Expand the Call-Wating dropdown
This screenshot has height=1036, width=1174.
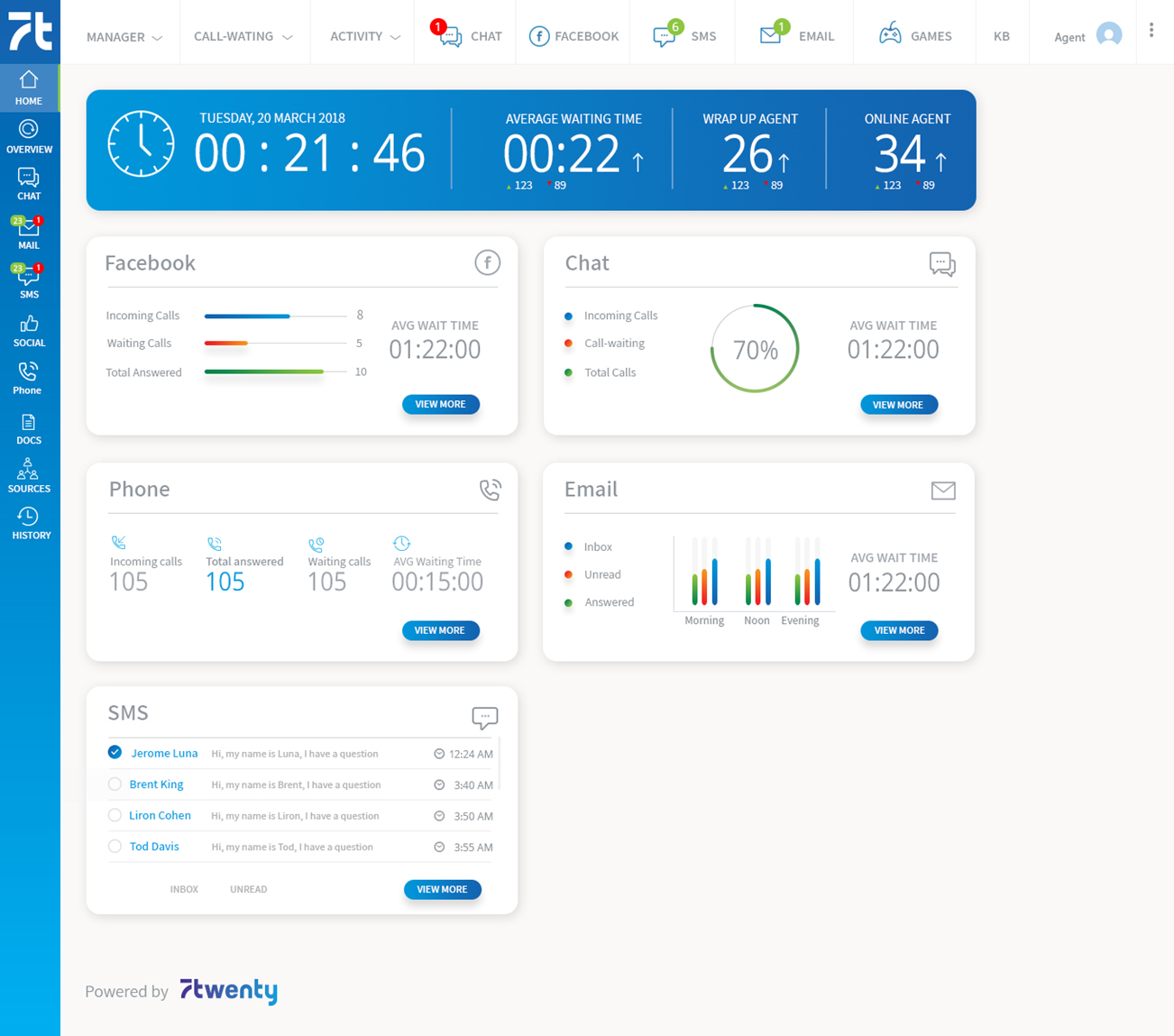click(x=243, y=37)
